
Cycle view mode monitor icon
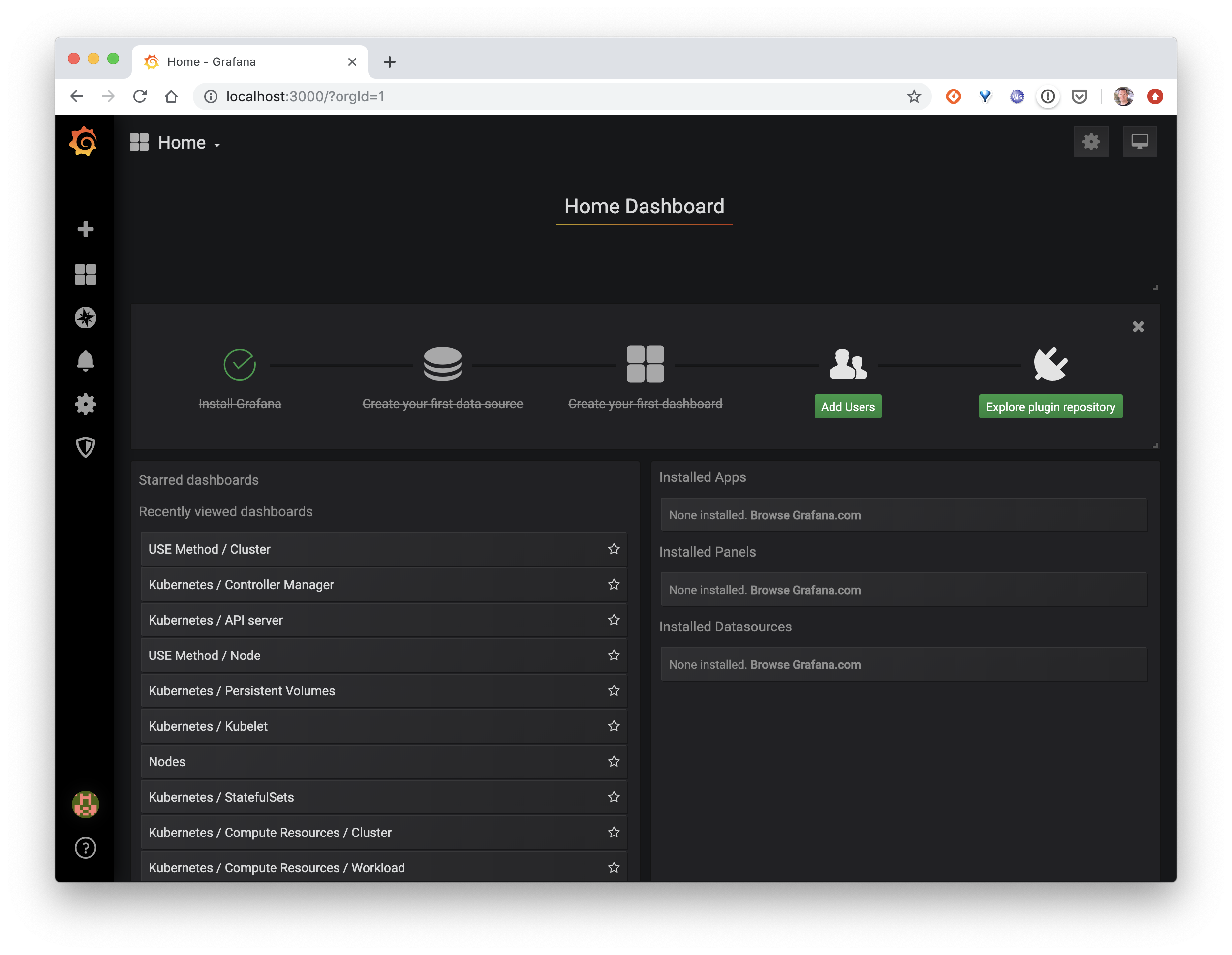tap(1139, 142)
